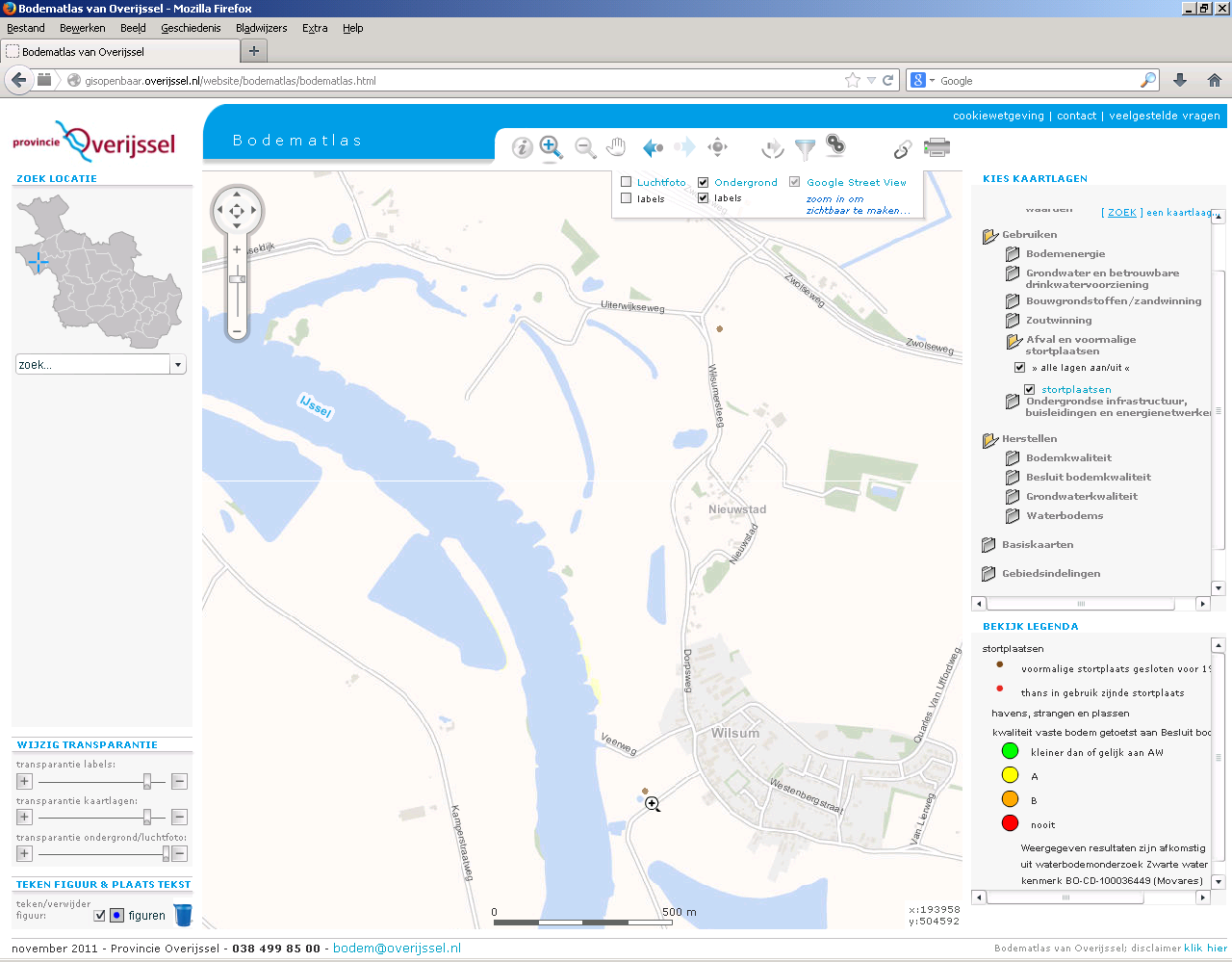This screenshot has width=1232, height=962.
Task: Select the info identify tool
Action: [x=521, y=147]
